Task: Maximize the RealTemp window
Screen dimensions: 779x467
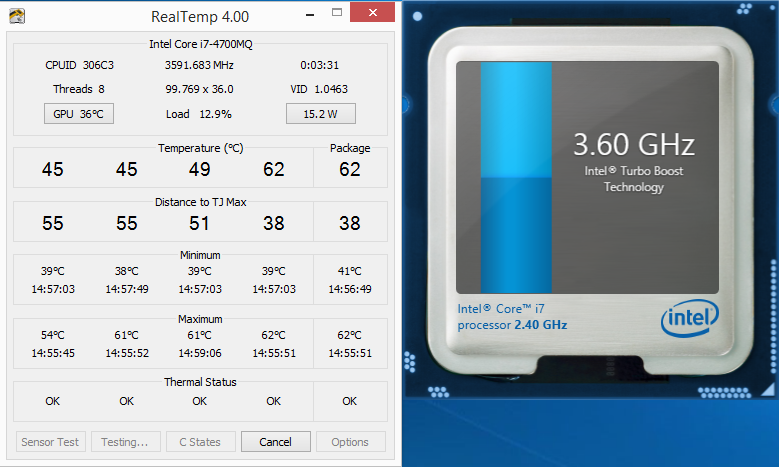Action: (x=337, y=13)
